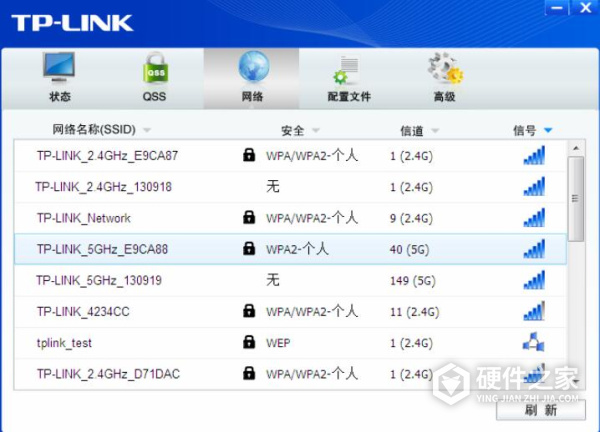Open the 状态 status monitor icon
The width and height of the screenshot is (600, 432).
59,67
